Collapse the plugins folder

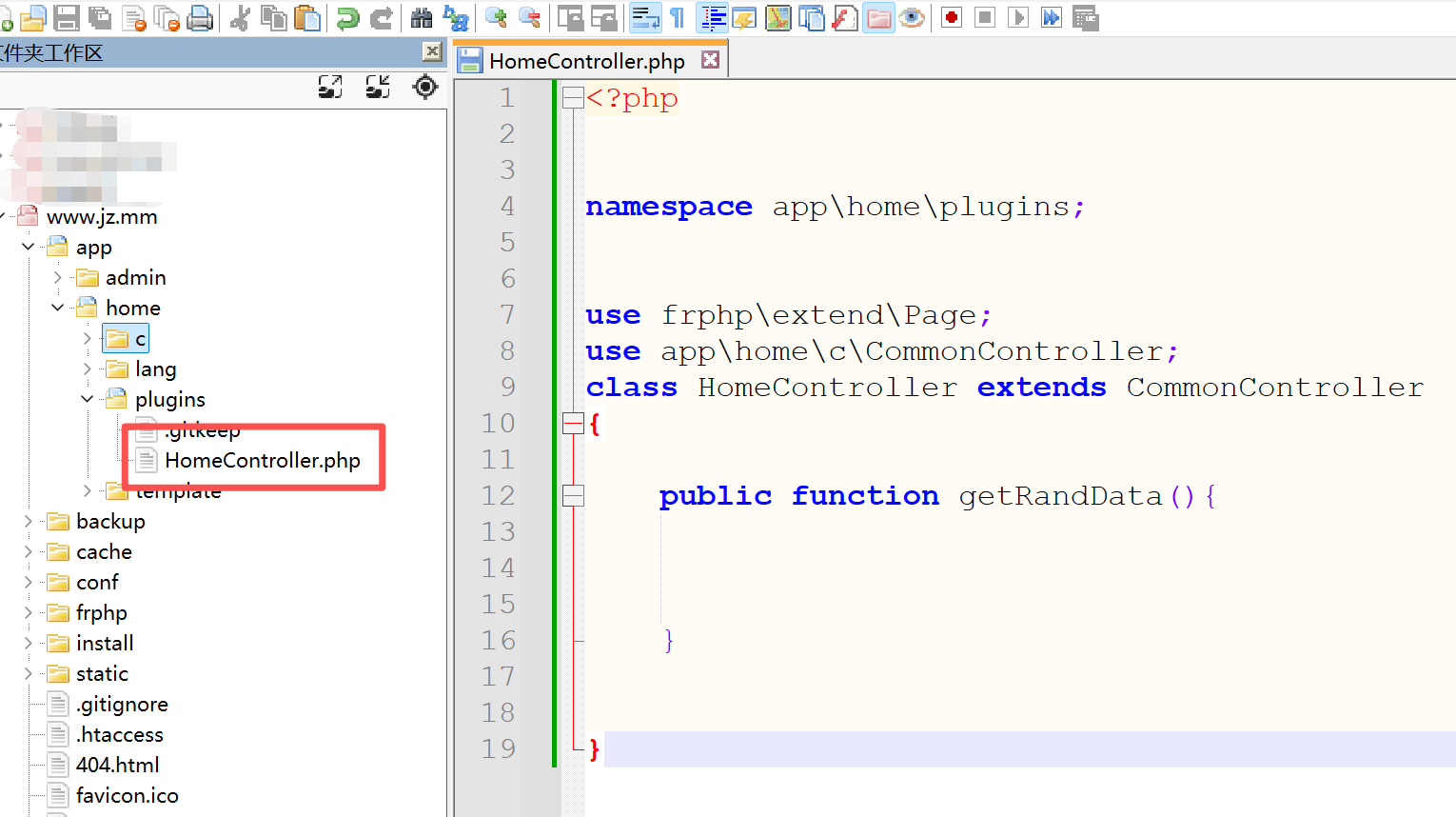[88, 400]
